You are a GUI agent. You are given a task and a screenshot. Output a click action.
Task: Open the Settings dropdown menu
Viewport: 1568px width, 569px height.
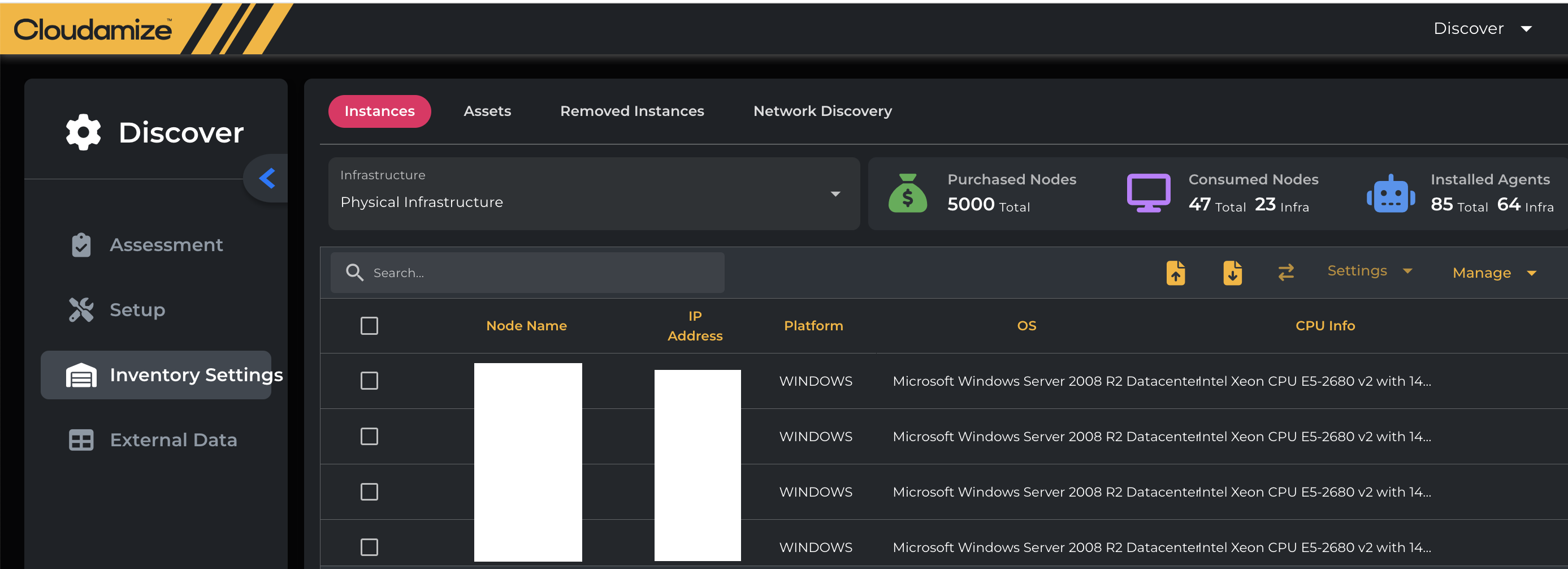pos(1369,271)
